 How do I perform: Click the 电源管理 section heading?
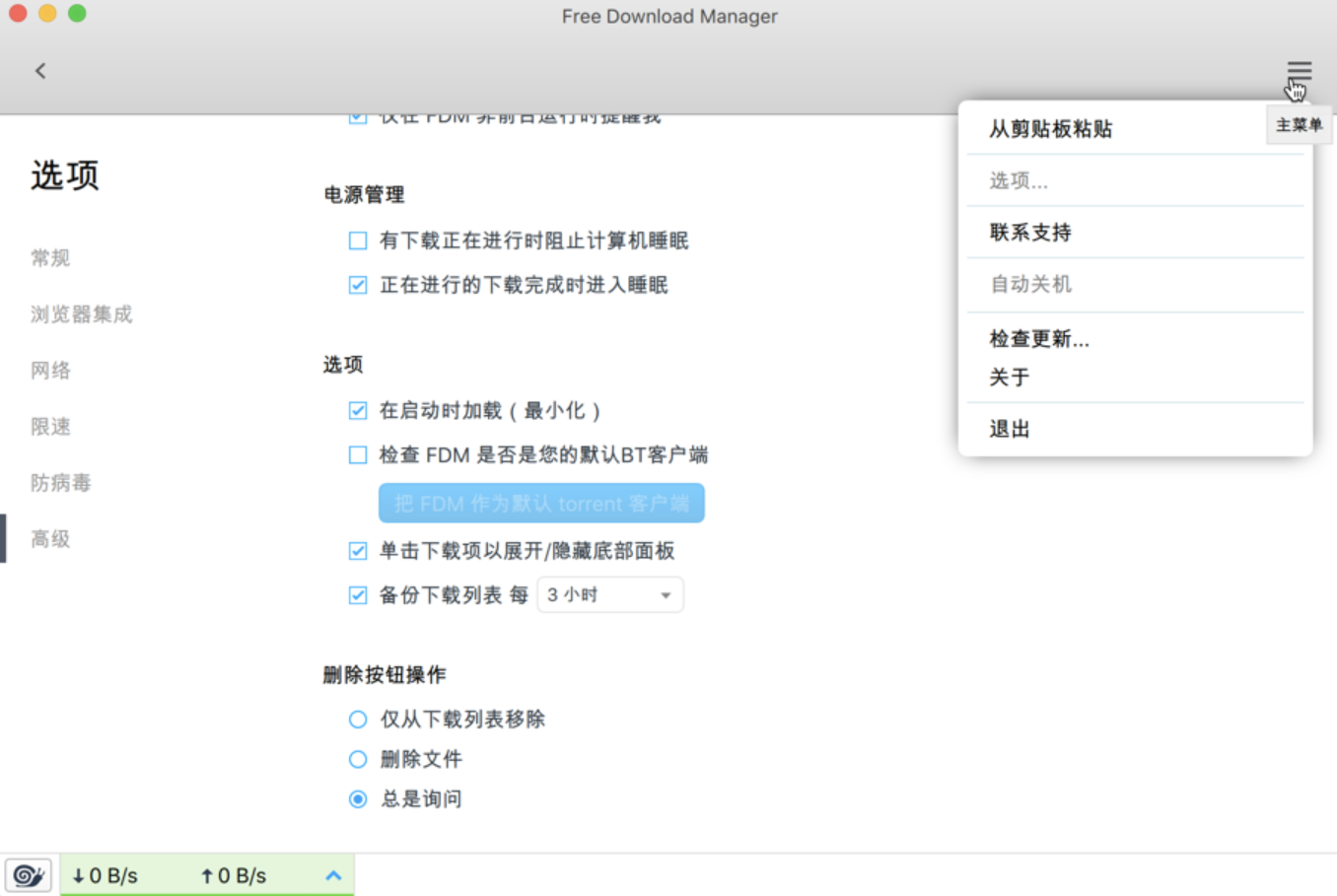[x=364, y=195]
